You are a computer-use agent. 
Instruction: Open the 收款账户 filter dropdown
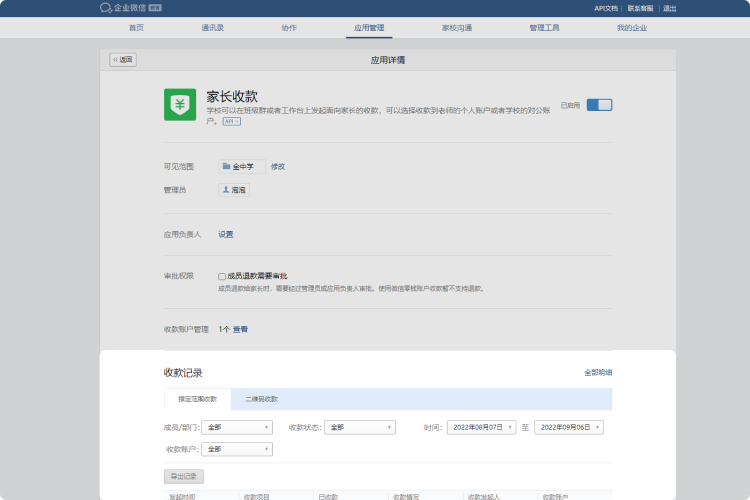[236, 449]
